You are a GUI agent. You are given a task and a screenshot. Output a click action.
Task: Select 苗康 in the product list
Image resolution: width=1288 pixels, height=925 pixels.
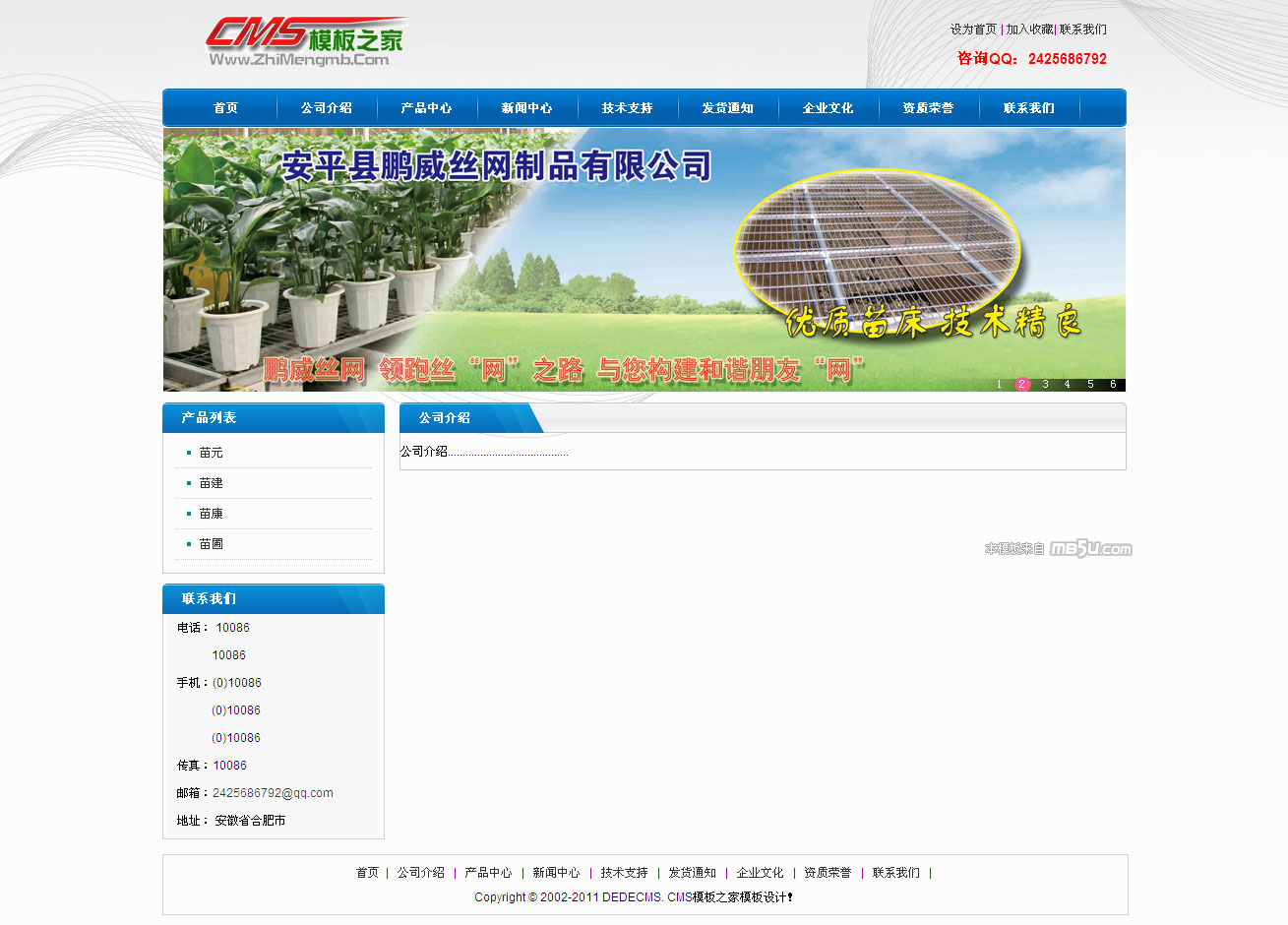211,514
